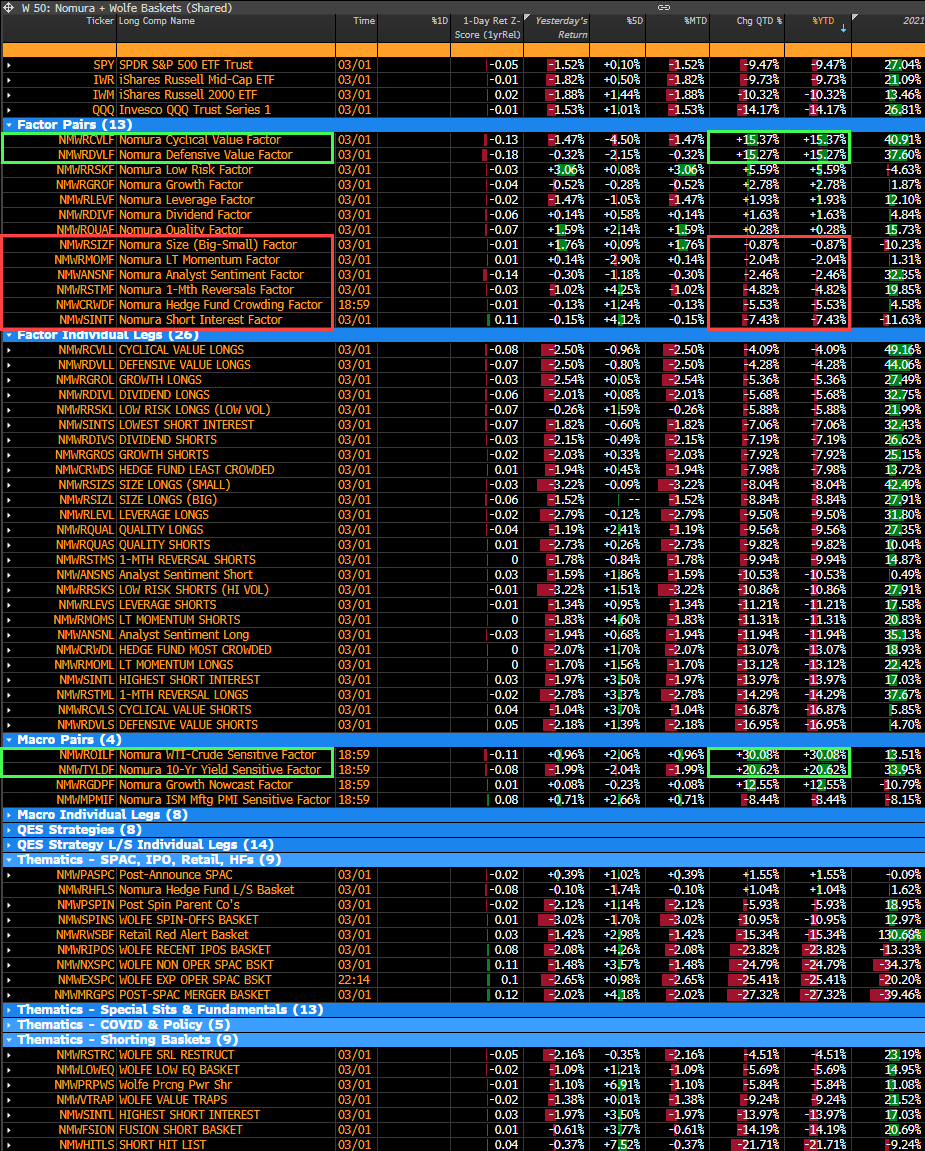Collapse the Factor Individual Legs (26) group
This screenshot has height=1151, width=925.
click(9, 335)
